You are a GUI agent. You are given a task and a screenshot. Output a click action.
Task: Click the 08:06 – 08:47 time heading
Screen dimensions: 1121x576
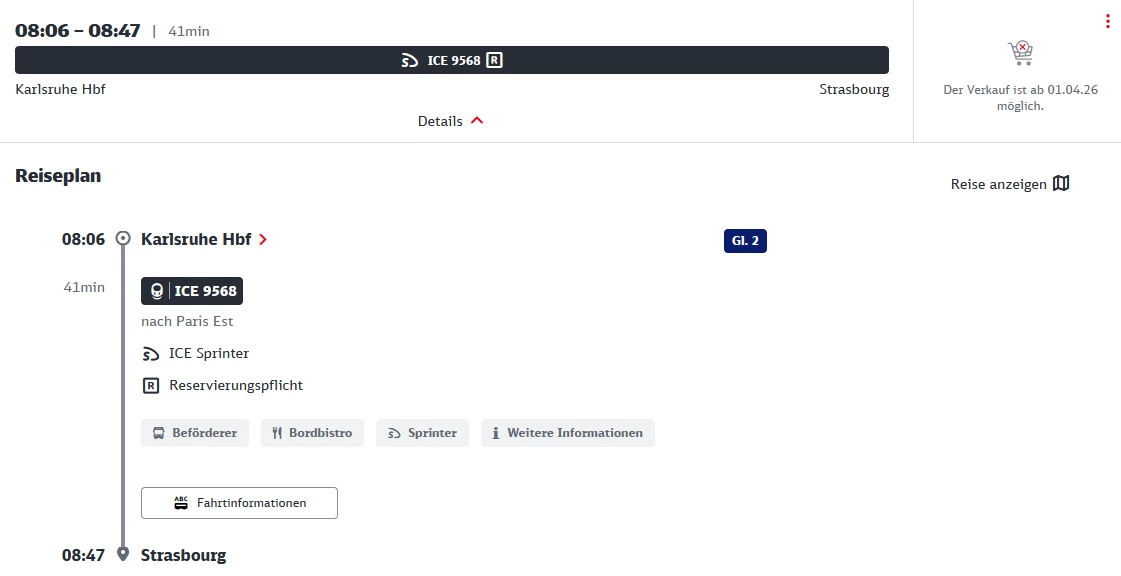[78, 31]
